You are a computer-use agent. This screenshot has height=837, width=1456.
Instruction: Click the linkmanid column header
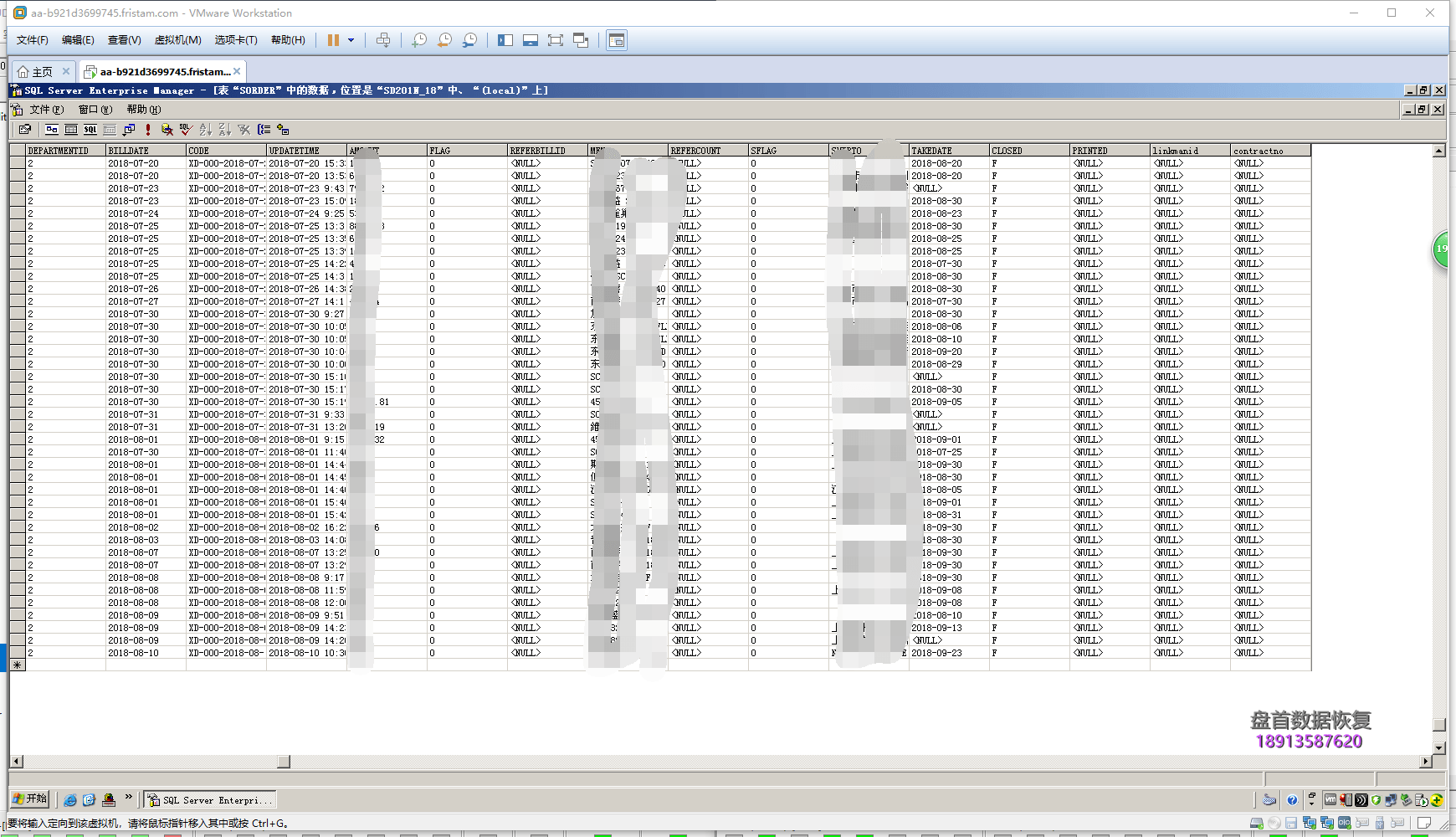[1190, 151]
